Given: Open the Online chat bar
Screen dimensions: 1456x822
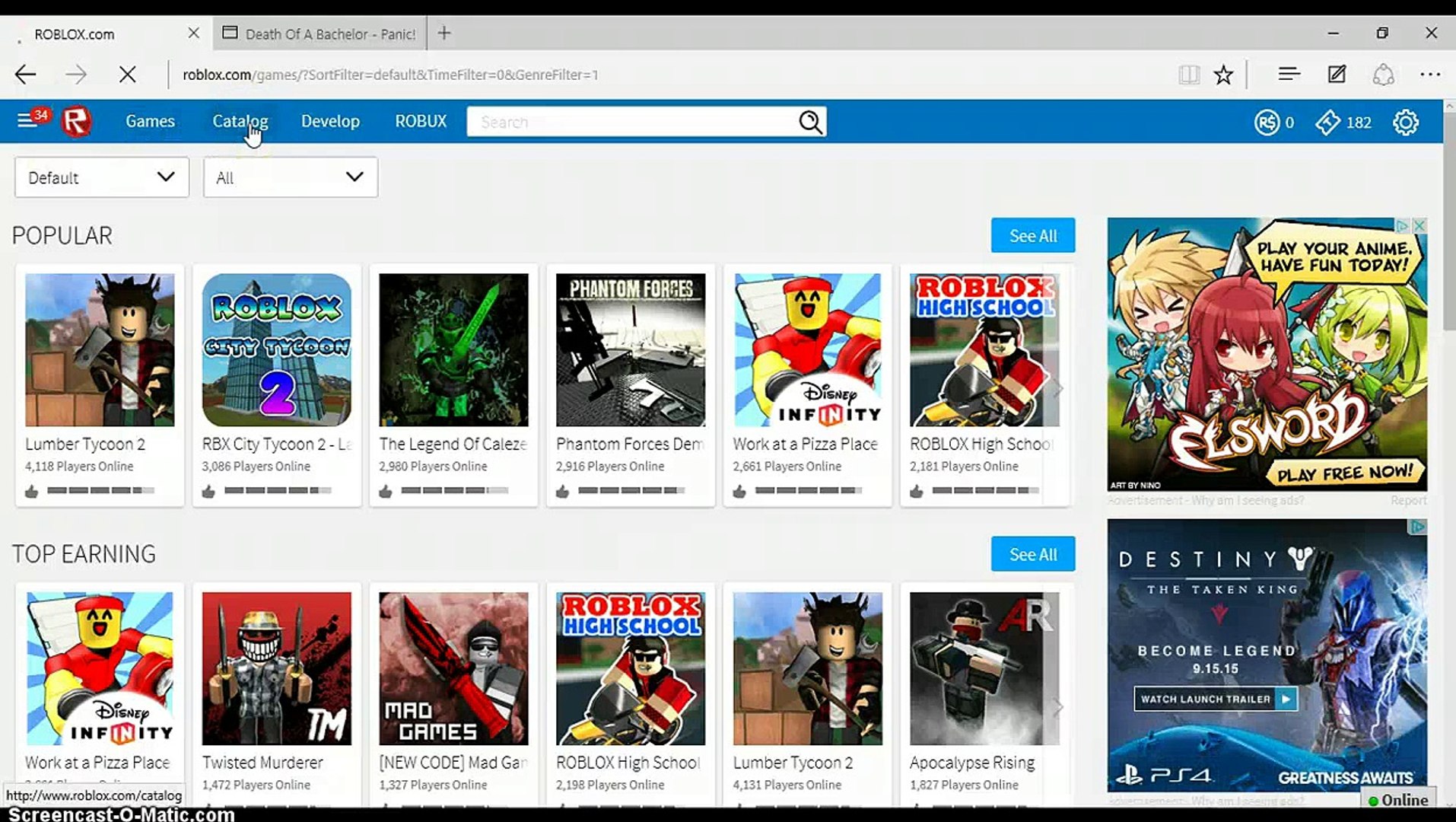Looking at the screenshot, I should (x=1398, y=799).
